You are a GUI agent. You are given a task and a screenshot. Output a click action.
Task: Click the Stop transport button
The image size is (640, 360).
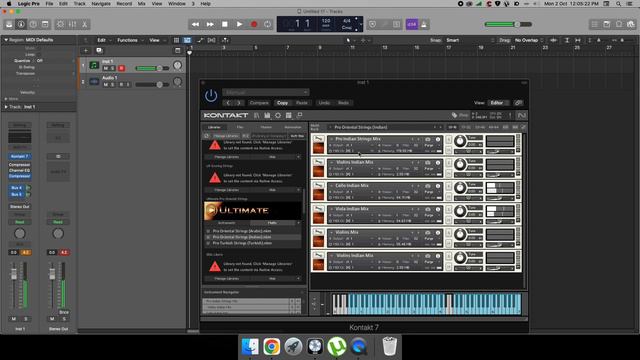(224, 24)
